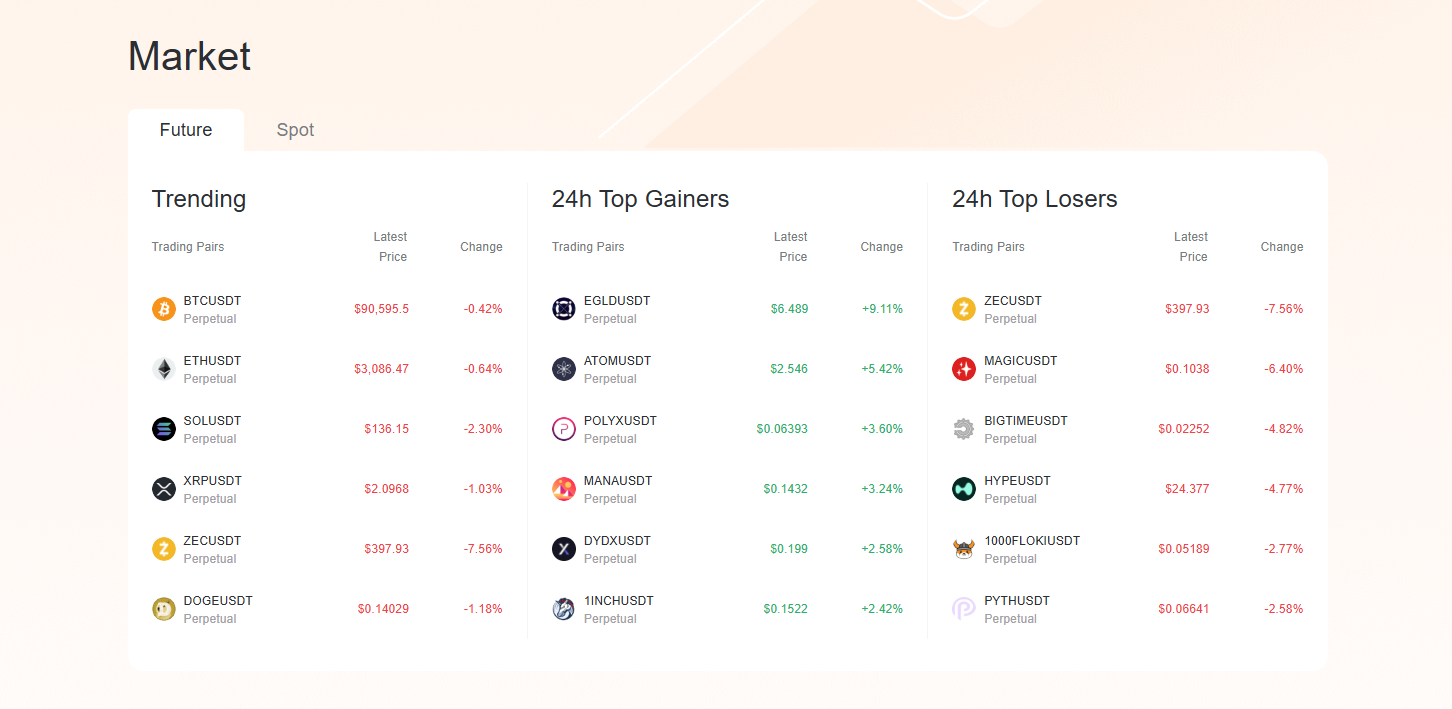This screenshot has height=709, width=1452.
Task: Select the Ethereum icon under Trending
Action: click(164, 369)
